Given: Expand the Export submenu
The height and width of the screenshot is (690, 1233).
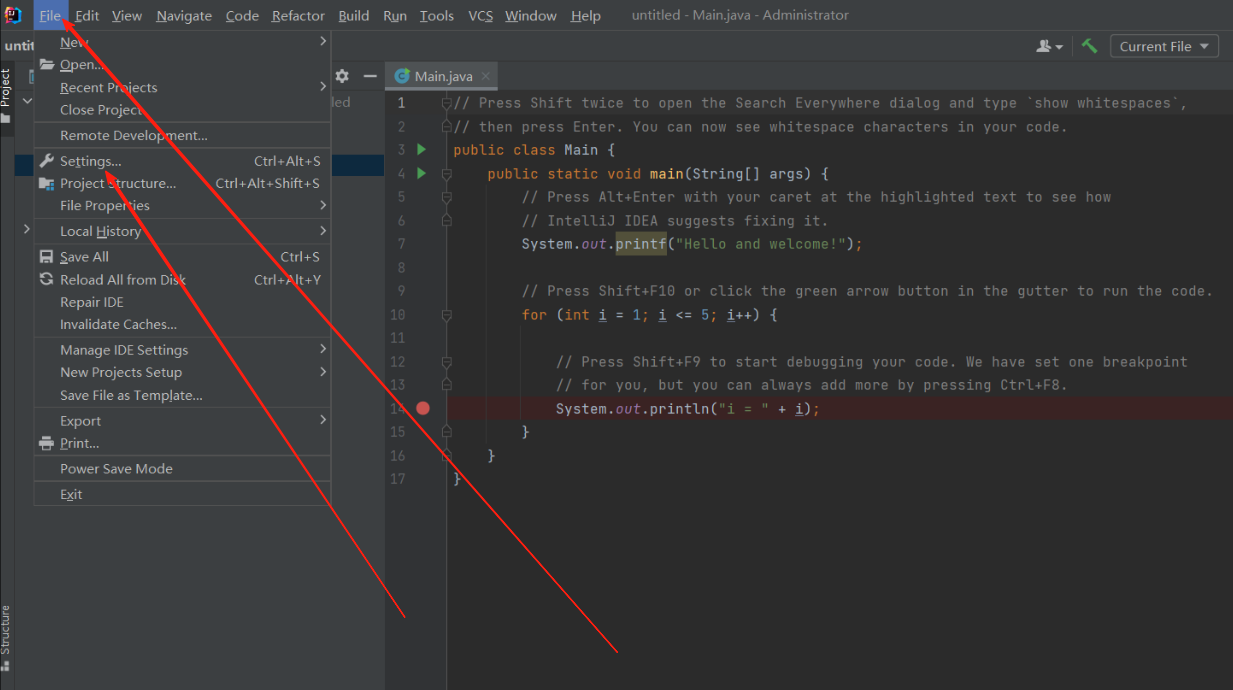Looking at the screenshot, I should click(182, 421).
